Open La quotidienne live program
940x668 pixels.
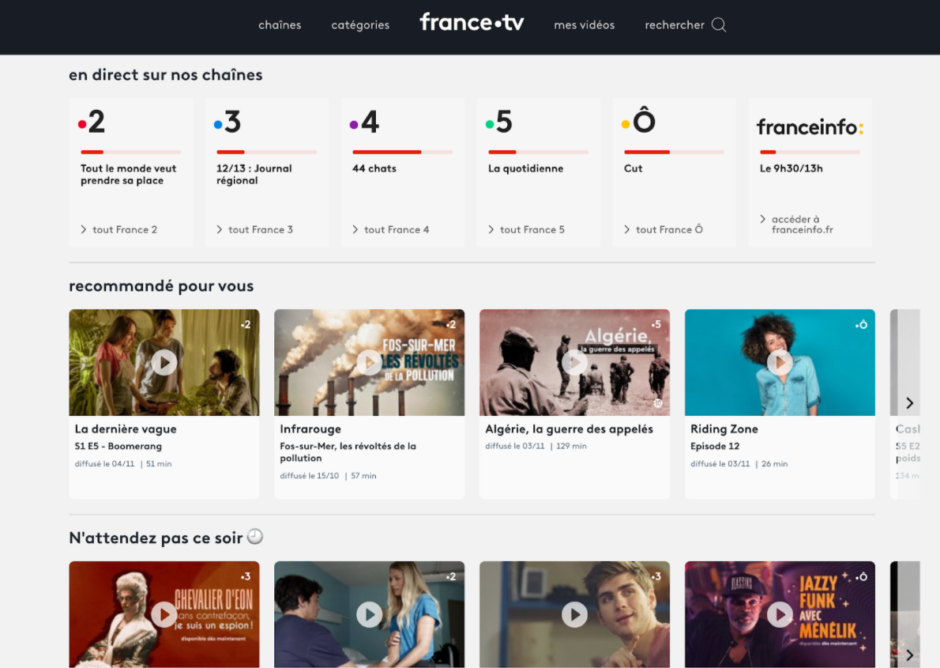click(526, 168)
